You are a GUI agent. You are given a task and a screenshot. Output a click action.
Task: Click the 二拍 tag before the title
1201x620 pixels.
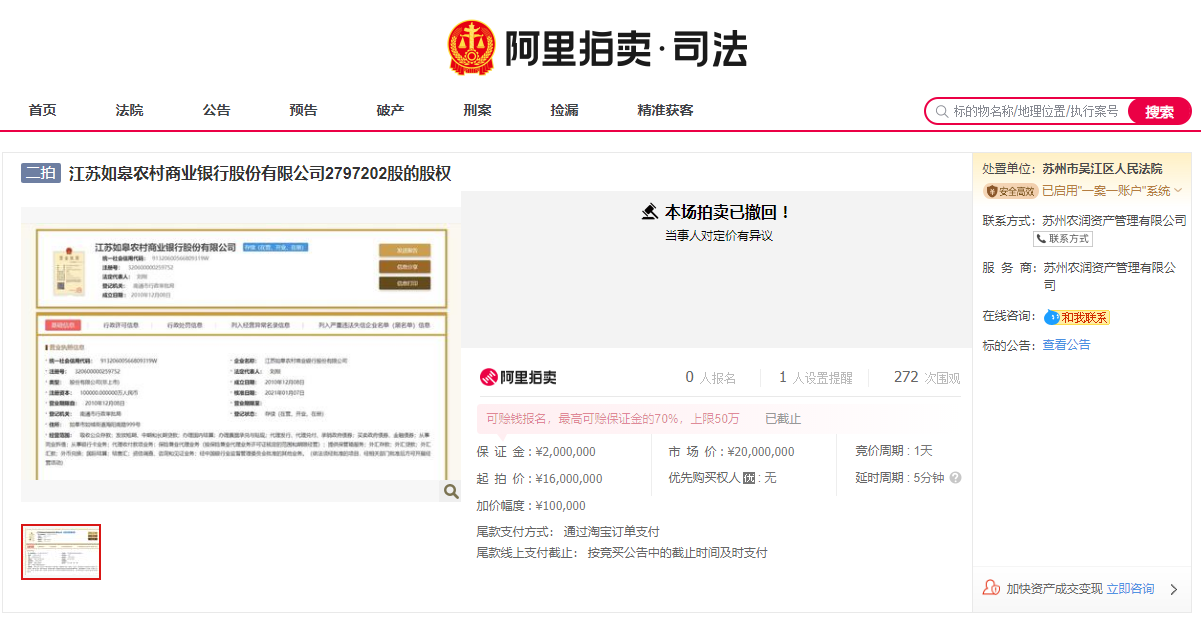[42, 173]
